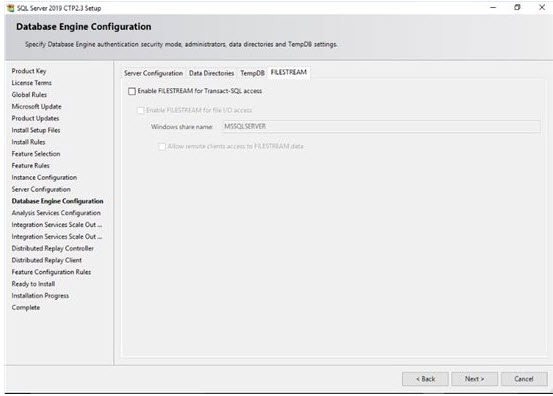Tick Allow remote clients access to FILESTREAM data
This screenshot has width=553, height=396.
click(x=162, y=146)
